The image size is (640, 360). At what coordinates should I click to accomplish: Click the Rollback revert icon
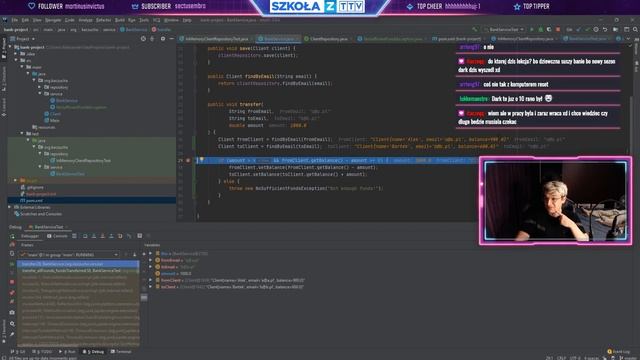605,29
